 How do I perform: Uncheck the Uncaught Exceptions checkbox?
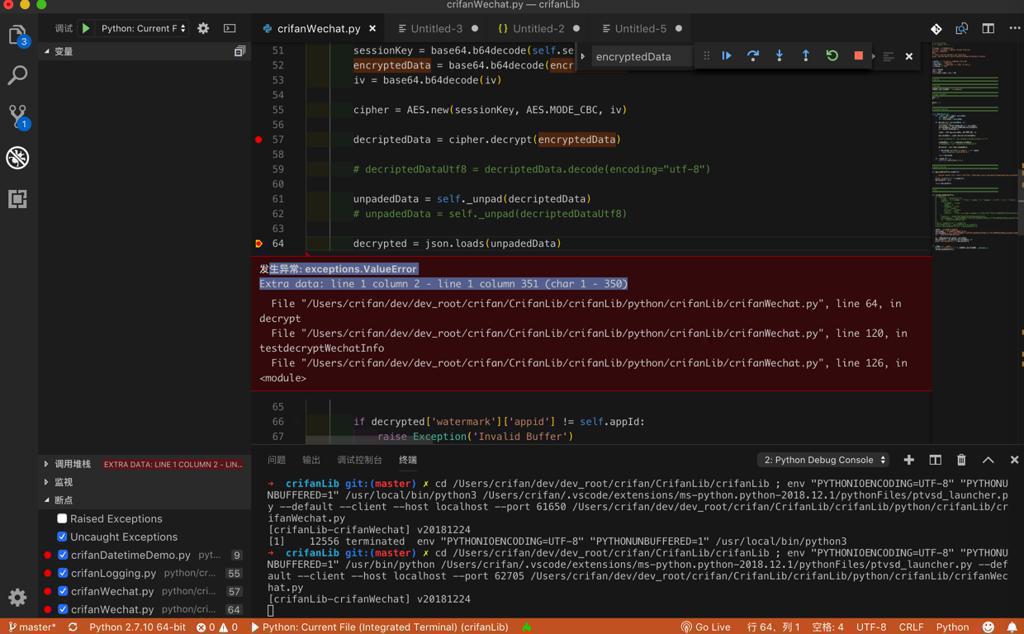[62, 537]
